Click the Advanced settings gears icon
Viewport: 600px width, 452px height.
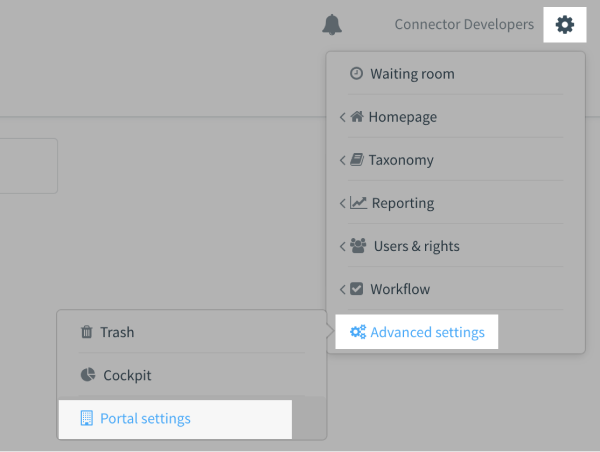(x=357, y=332)
